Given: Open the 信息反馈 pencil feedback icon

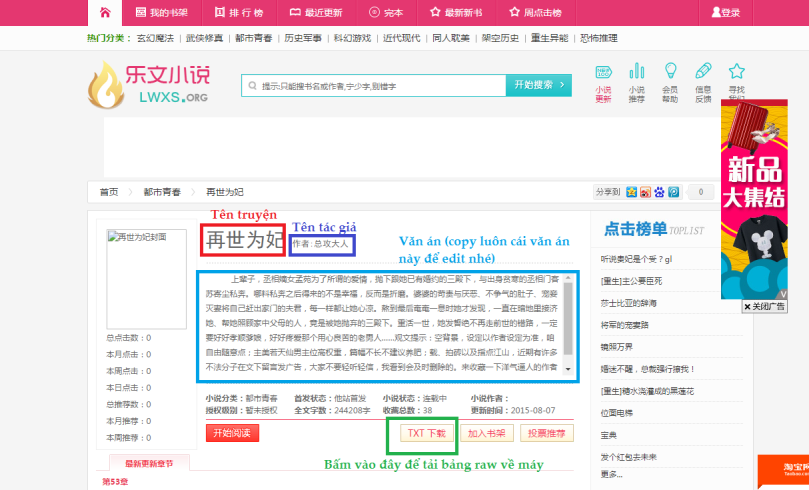Looking at the screenshot, I should pyautogui.click(x=703, y=72).
